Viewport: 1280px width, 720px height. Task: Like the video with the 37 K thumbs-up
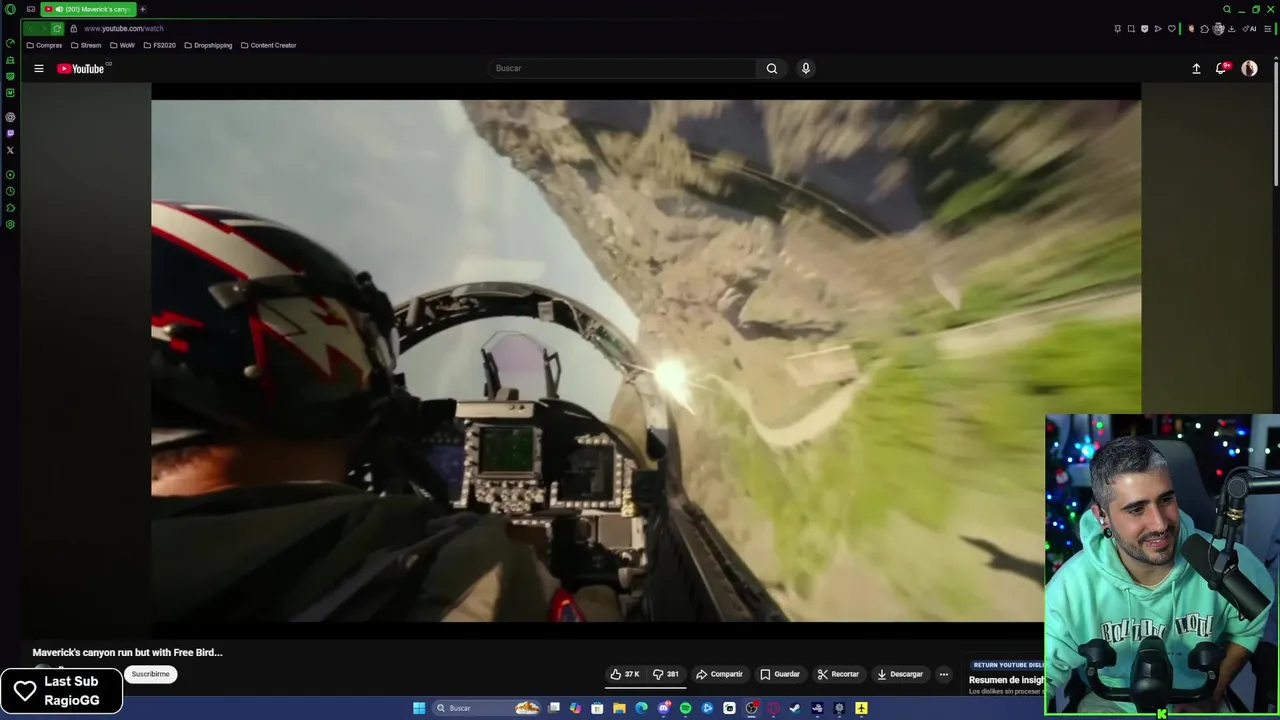pyautogui.click(x=625, y=674)
